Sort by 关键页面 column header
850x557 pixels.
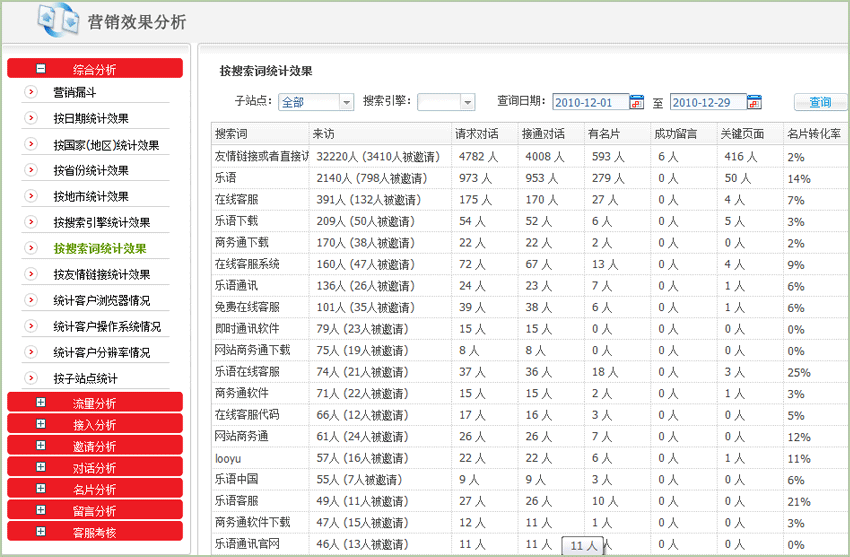750,134
